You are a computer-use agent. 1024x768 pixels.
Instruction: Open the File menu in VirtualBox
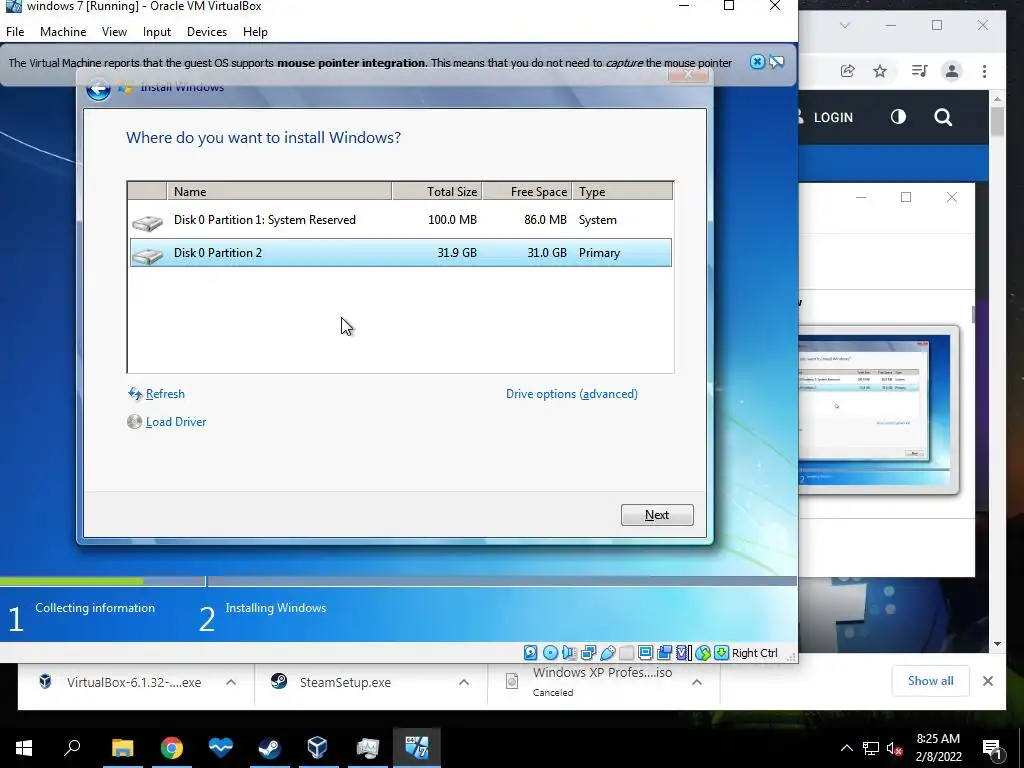(15, 32)
